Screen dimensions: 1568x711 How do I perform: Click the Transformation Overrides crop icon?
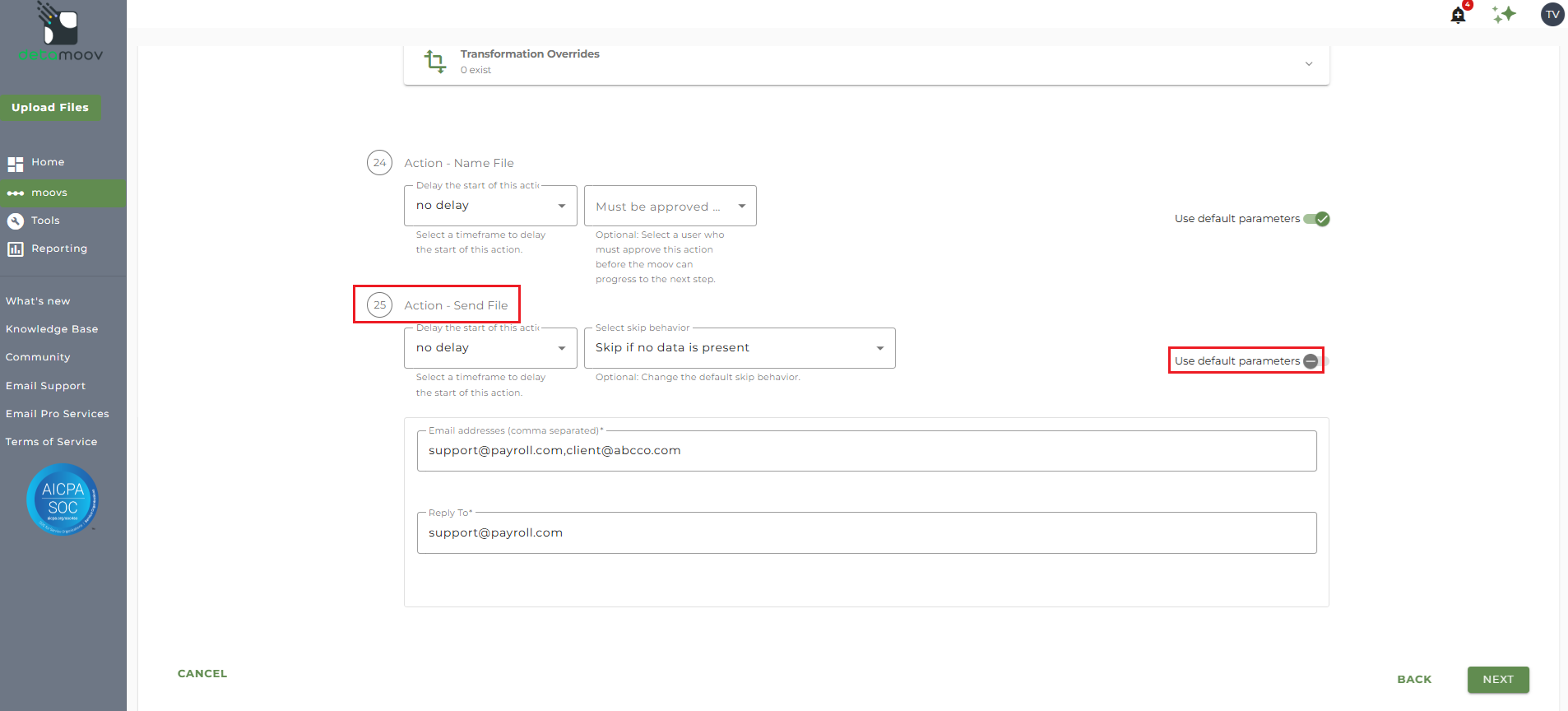click(435, 62)
